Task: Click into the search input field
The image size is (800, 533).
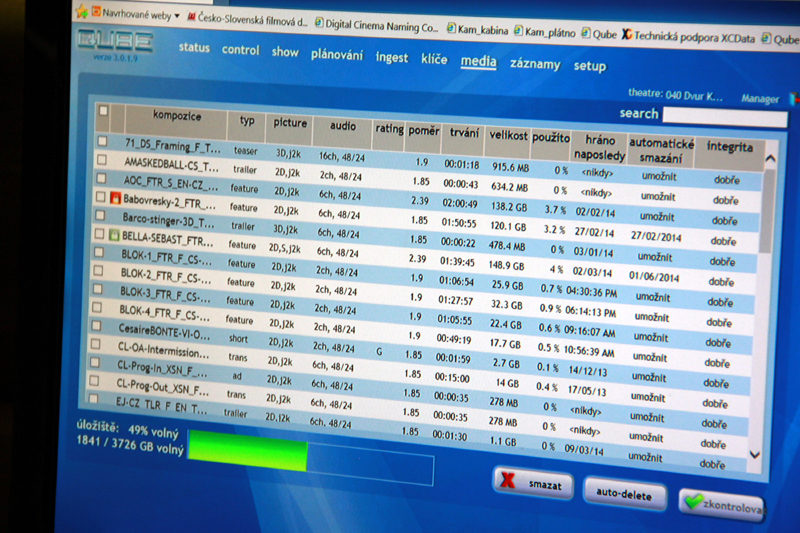Action: (x=724, y=119)
